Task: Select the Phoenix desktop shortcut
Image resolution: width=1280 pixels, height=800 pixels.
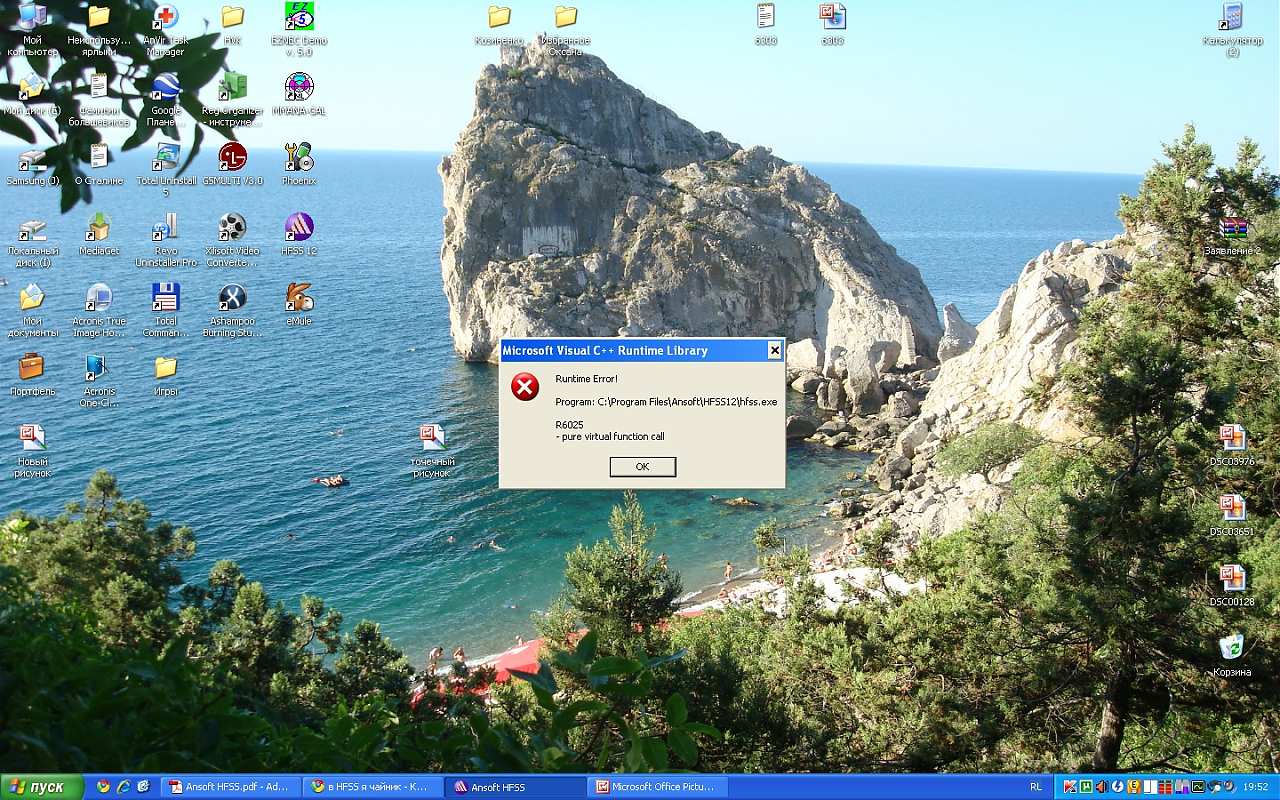Action: [x=298, y=164]
